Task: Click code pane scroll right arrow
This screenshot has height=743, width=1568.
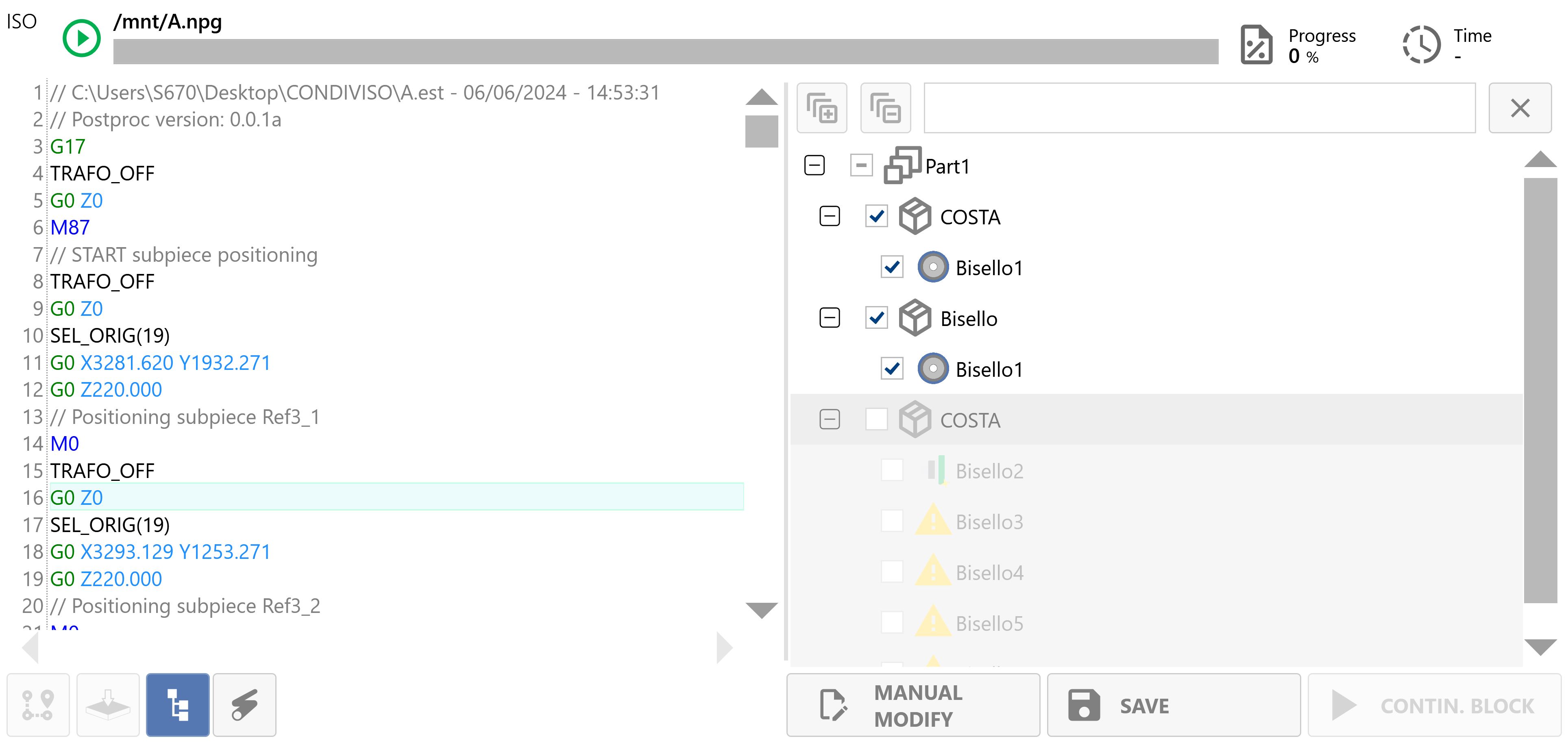Action: [x=724, y=647]
